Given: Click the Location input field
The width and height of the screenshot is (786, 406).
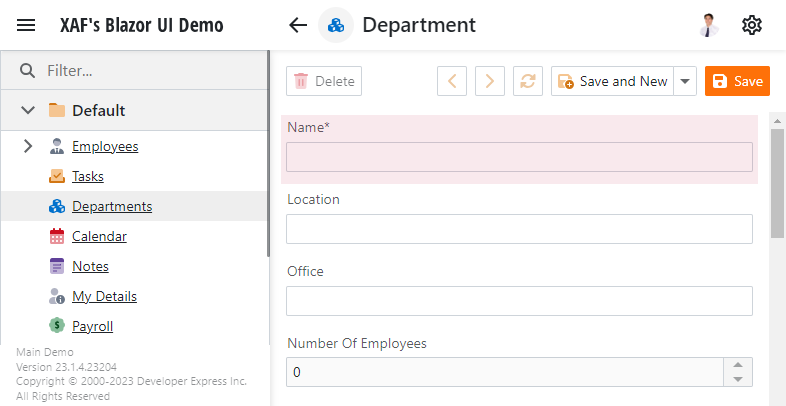Looking at the screenshot, I should coord(519,229).
